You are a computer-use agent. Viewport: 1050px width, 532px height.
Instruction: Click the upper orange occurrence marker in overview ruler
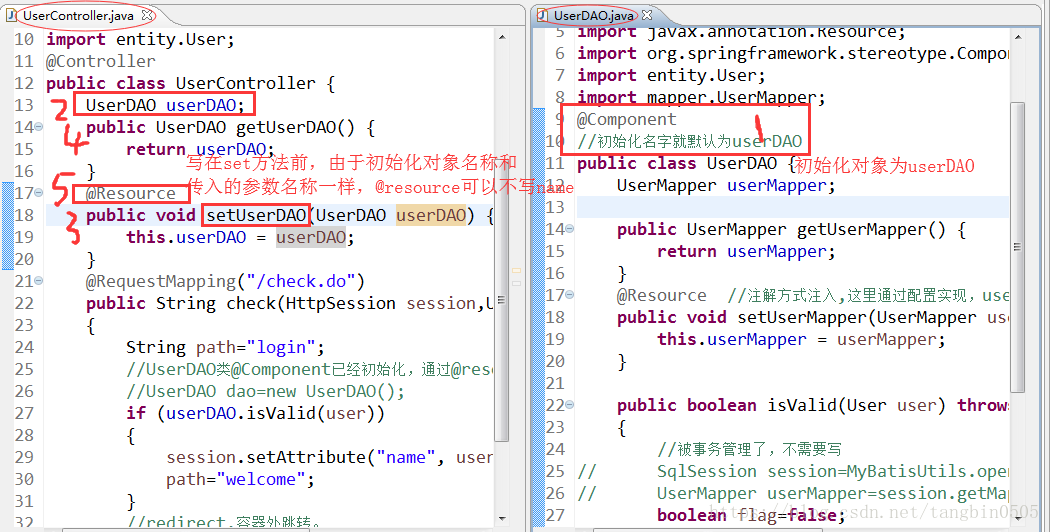click(516, 271)
